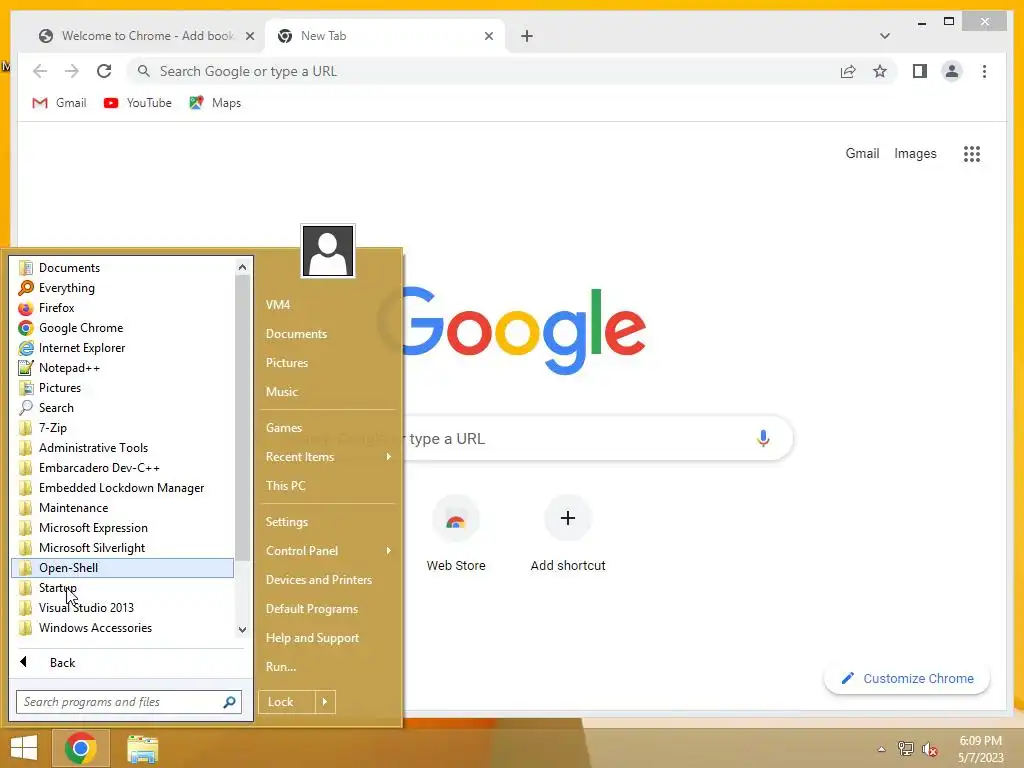Launch Google Chrome from the programs list

[123, 328]
